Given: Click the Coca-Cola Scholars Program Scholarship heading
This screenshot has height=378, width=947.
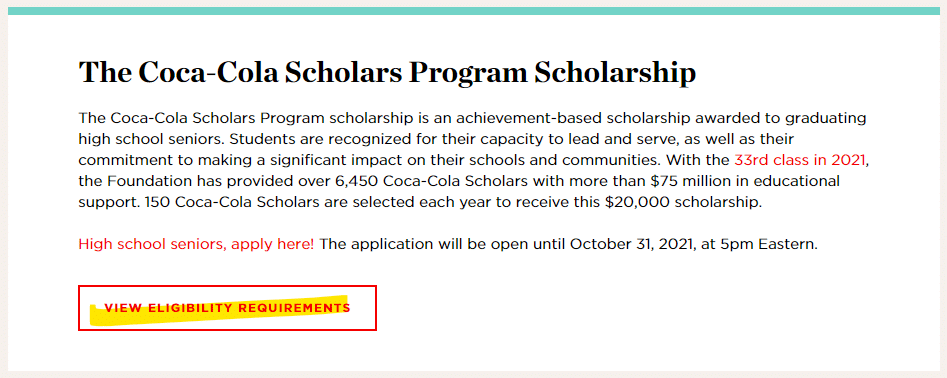Looking at the screenshot, I should click(387, 73).
